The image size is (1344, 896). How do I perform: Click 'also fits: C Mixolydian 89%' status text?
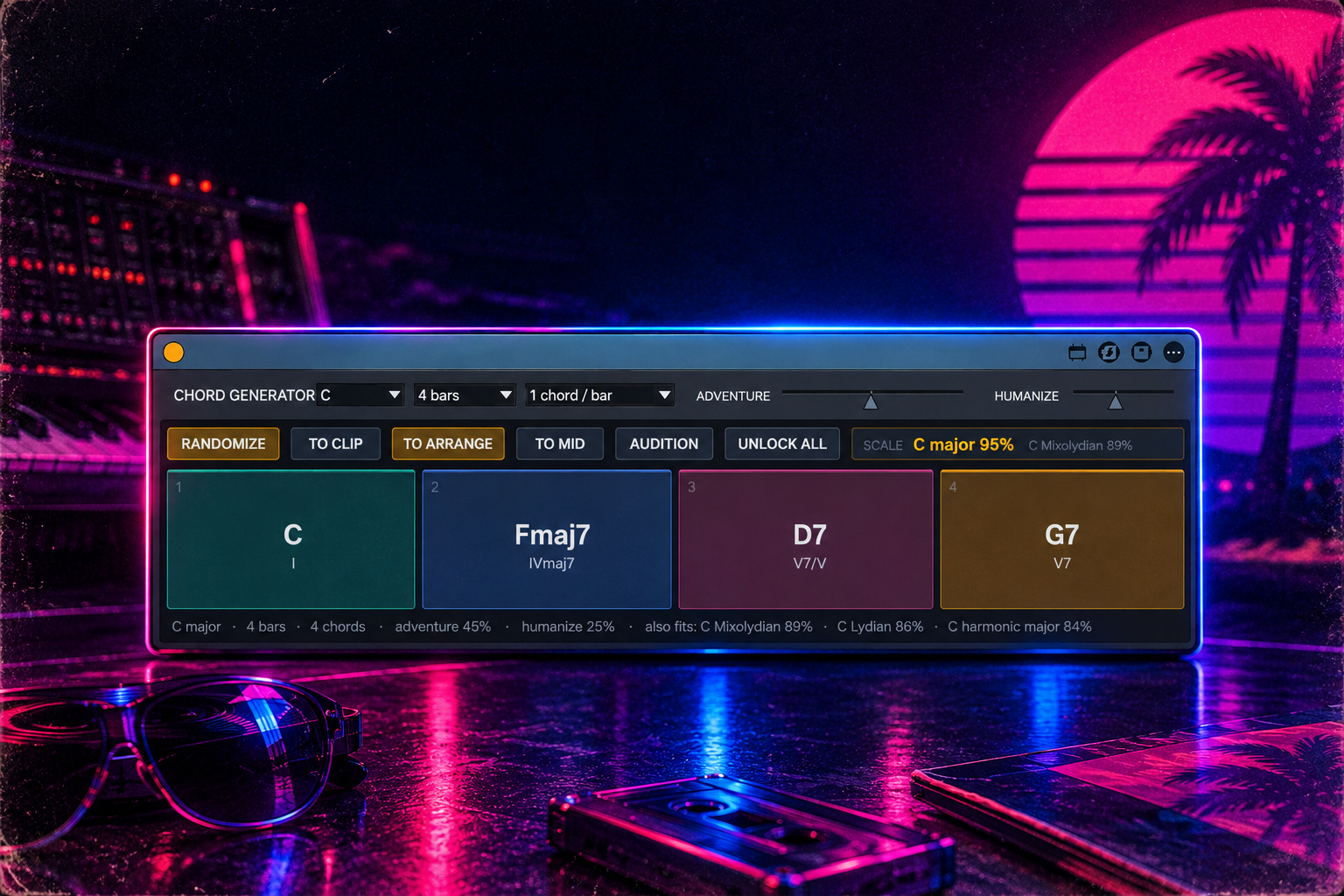tap(729, 626)
